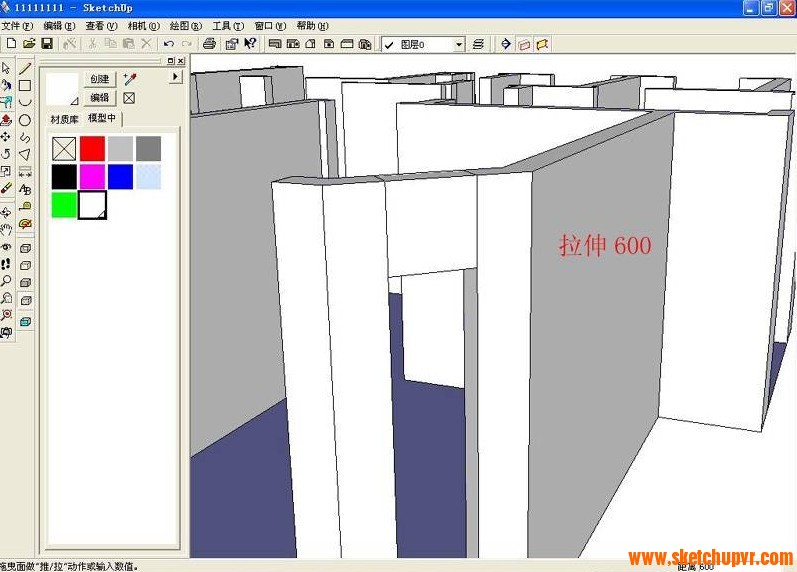The height and width of the screenshot is (572, 797).
Task: Click the 编辑 (Edit) material button
Action: point(100,98)
